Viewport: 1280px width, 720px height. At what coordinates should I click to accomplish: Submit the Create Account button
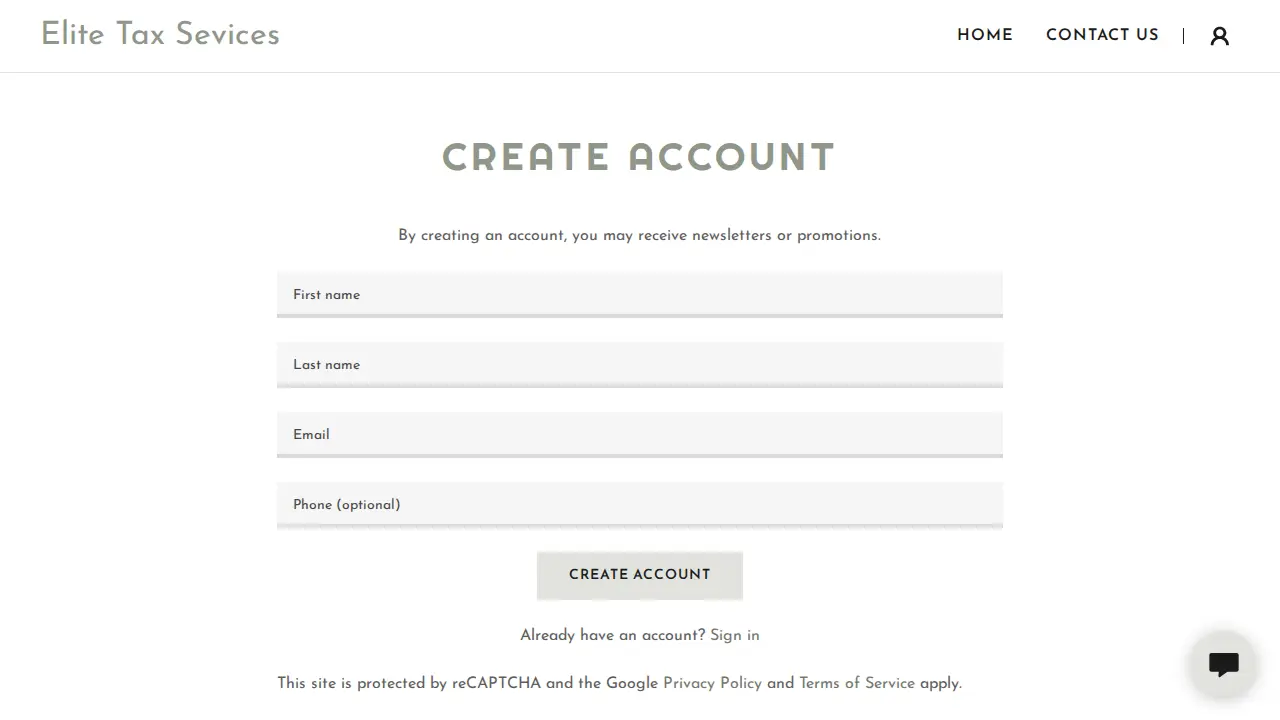pyautogui.click(x=640, y=575)
